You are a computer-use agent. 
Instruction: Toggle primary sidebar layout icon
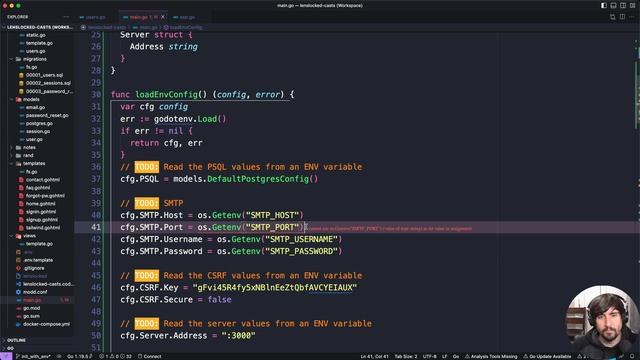pos(604,5)
